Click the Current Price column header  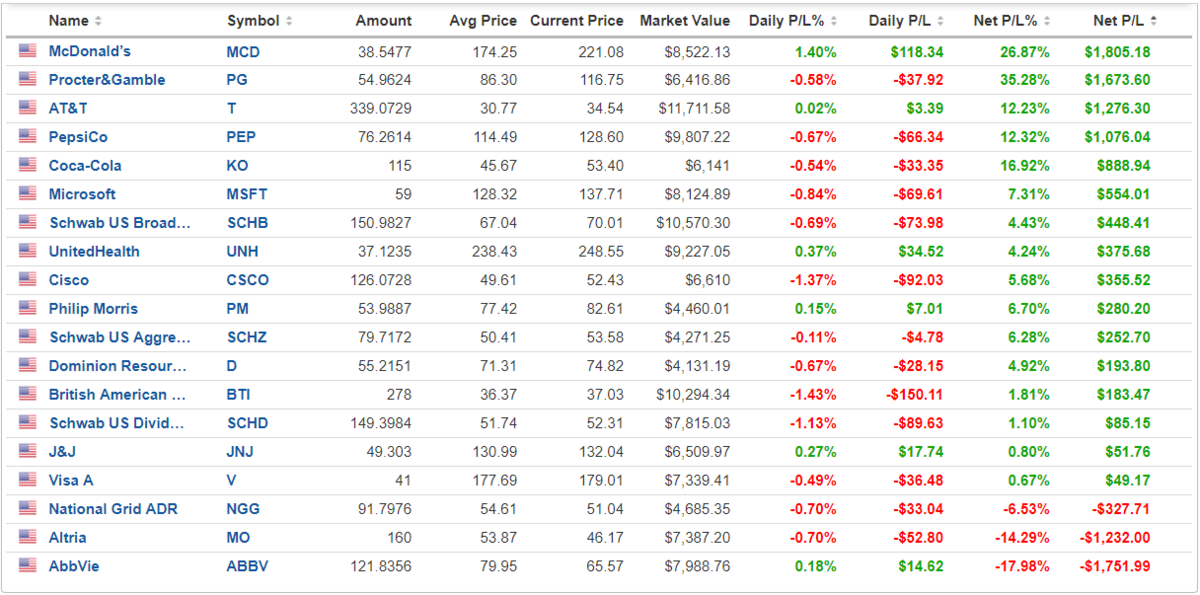pyautogui.click(x=577, y=20)
